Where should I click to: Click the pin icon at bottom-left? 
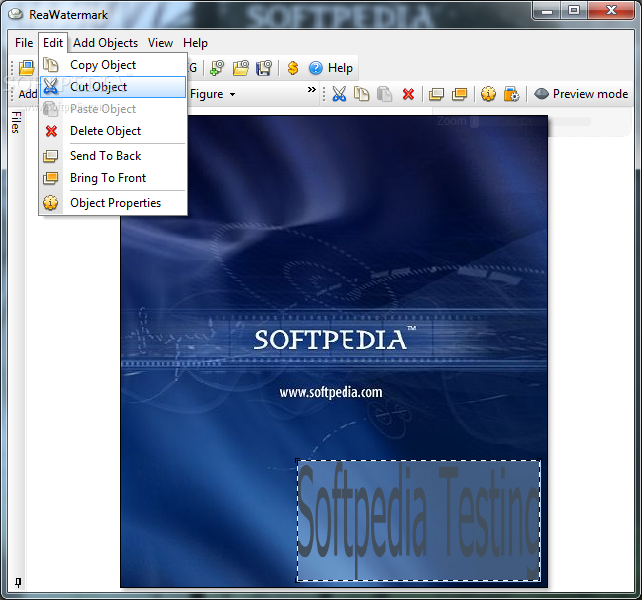pyautogui.click(x=18, y=582)
